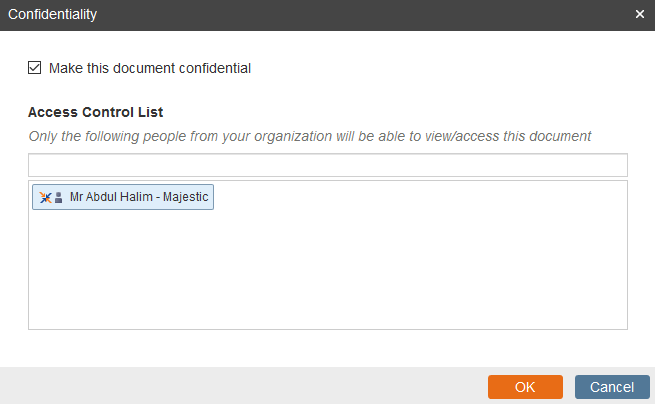Dismiss the dialog using the Cancel button

(612, 387)
